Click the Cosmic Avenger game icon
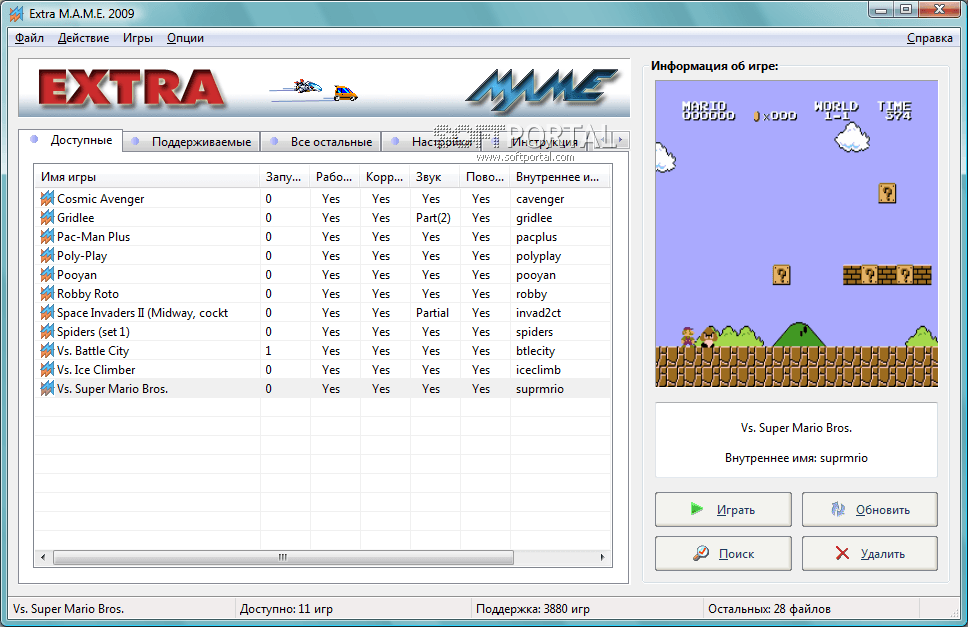Viewport: 968px width, 627px height. (47, 199)
